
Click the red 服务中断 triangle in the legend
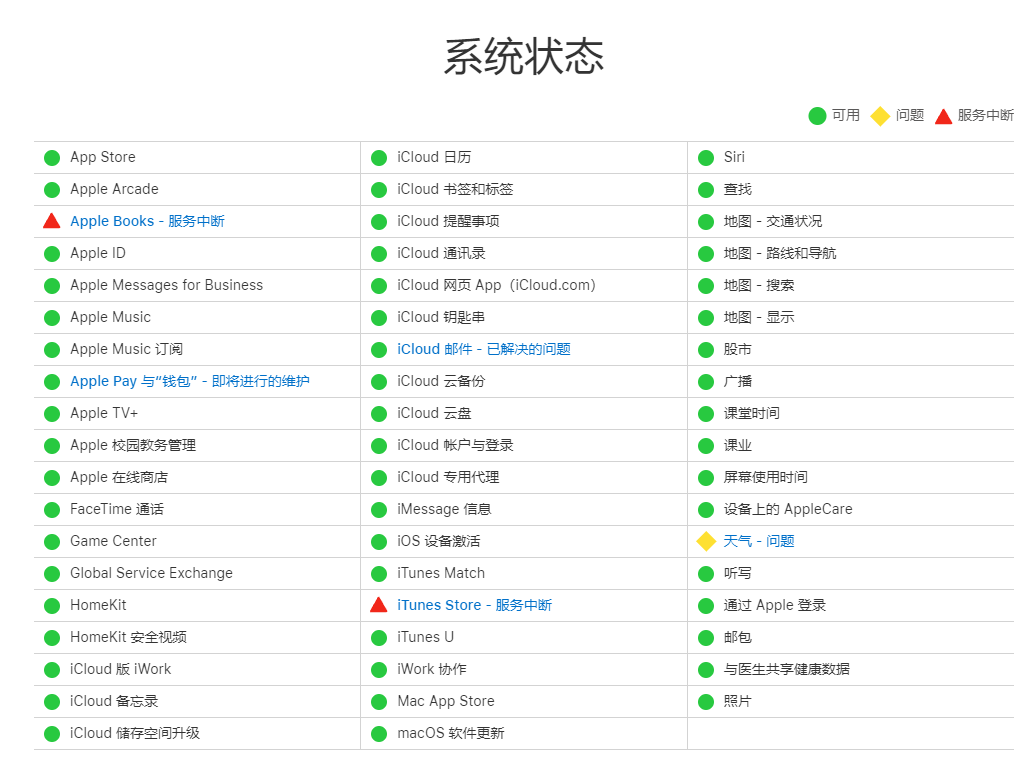click(942, 115)
